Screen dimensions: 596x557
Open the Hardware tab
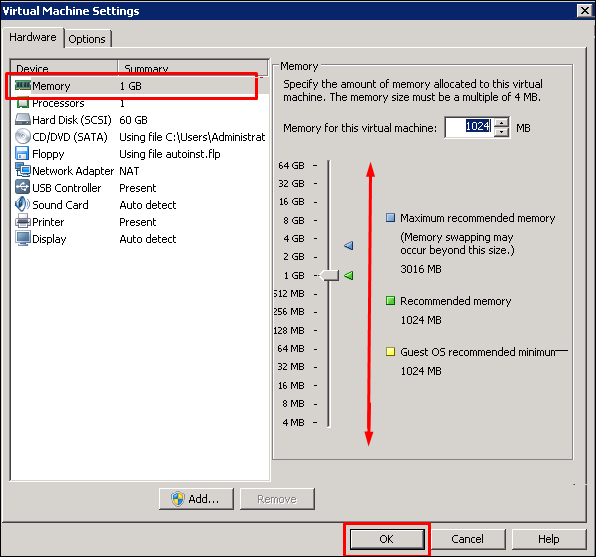click(33, 37)
